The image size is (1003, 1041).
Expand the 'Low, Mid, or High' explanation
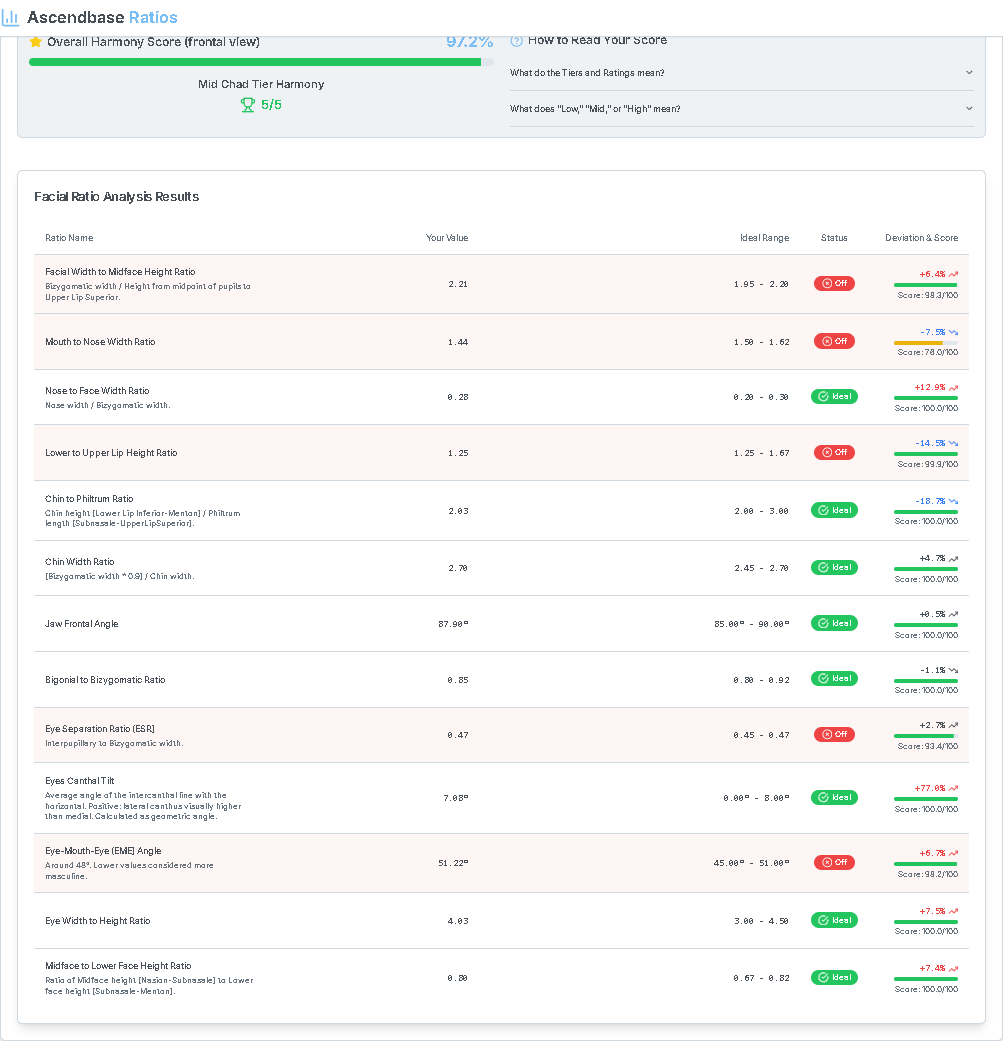tap(595, 108)
